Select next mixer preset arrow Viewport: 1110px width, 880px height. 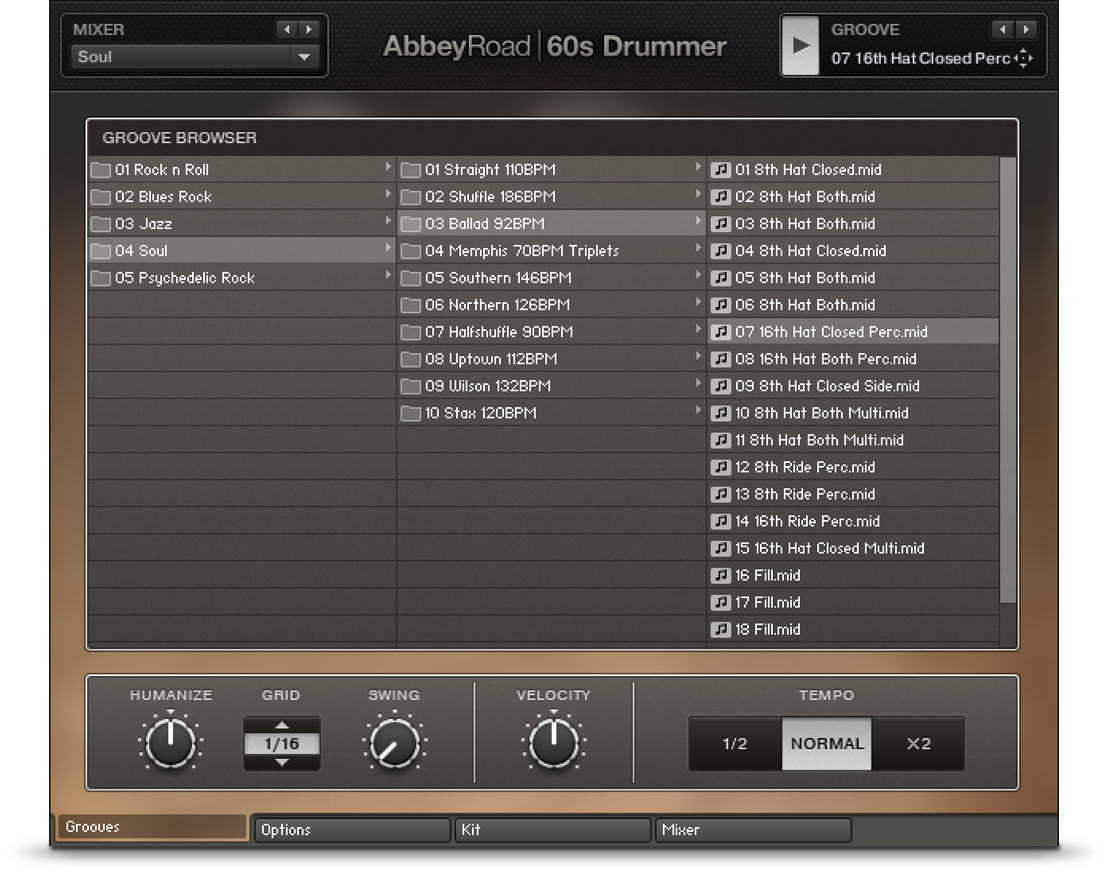308,29
